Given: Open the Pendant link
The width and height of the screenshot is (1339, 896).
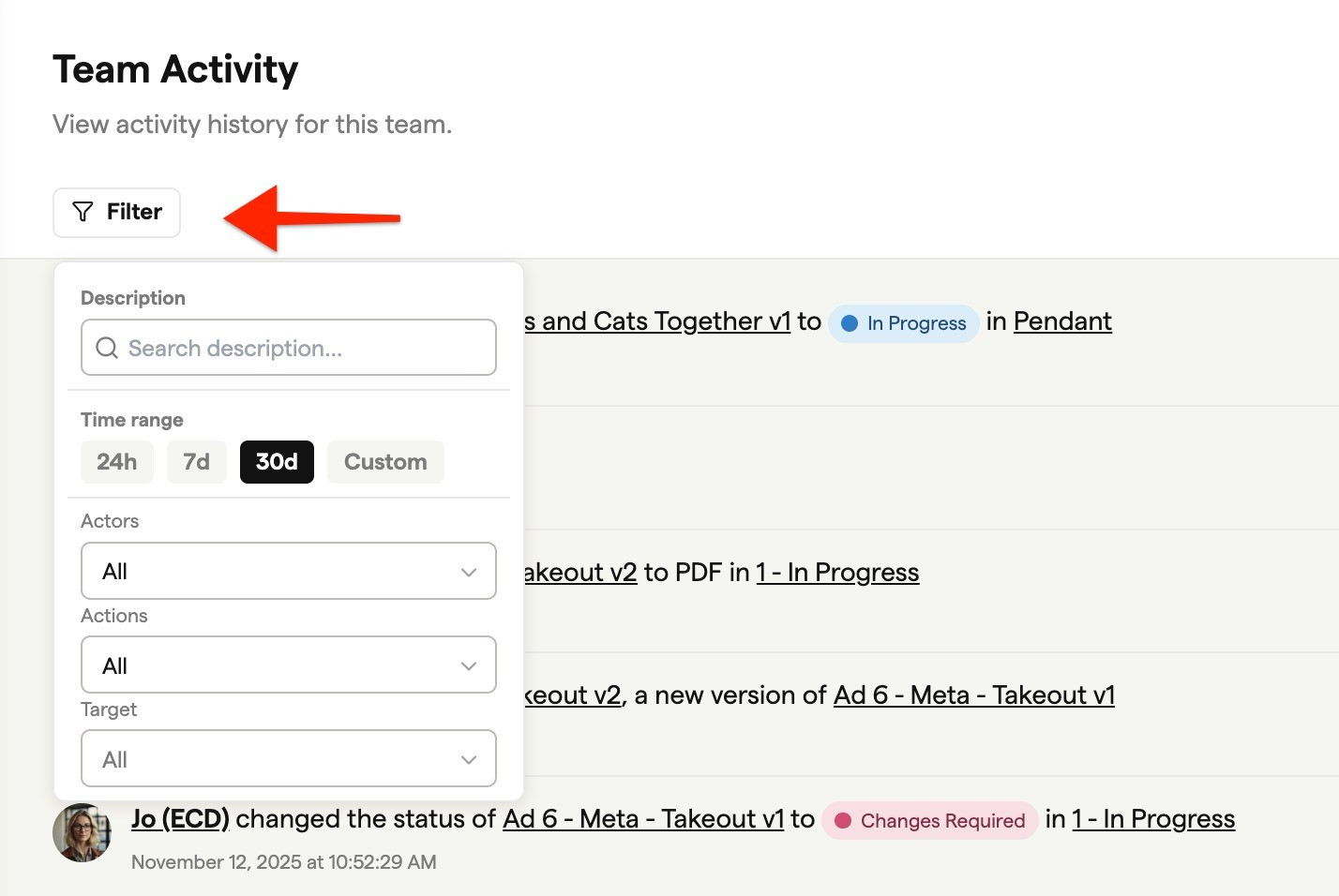Looking at the screenshot, I should point(1062,321).
